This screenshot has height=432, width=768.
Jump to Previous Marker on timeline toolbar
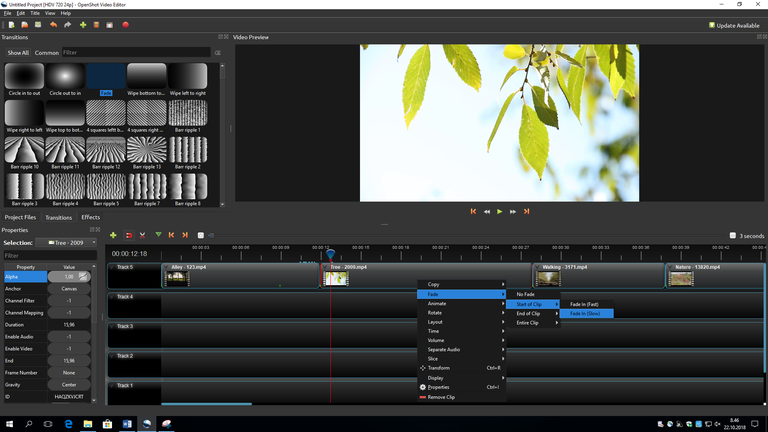[171, 235]
